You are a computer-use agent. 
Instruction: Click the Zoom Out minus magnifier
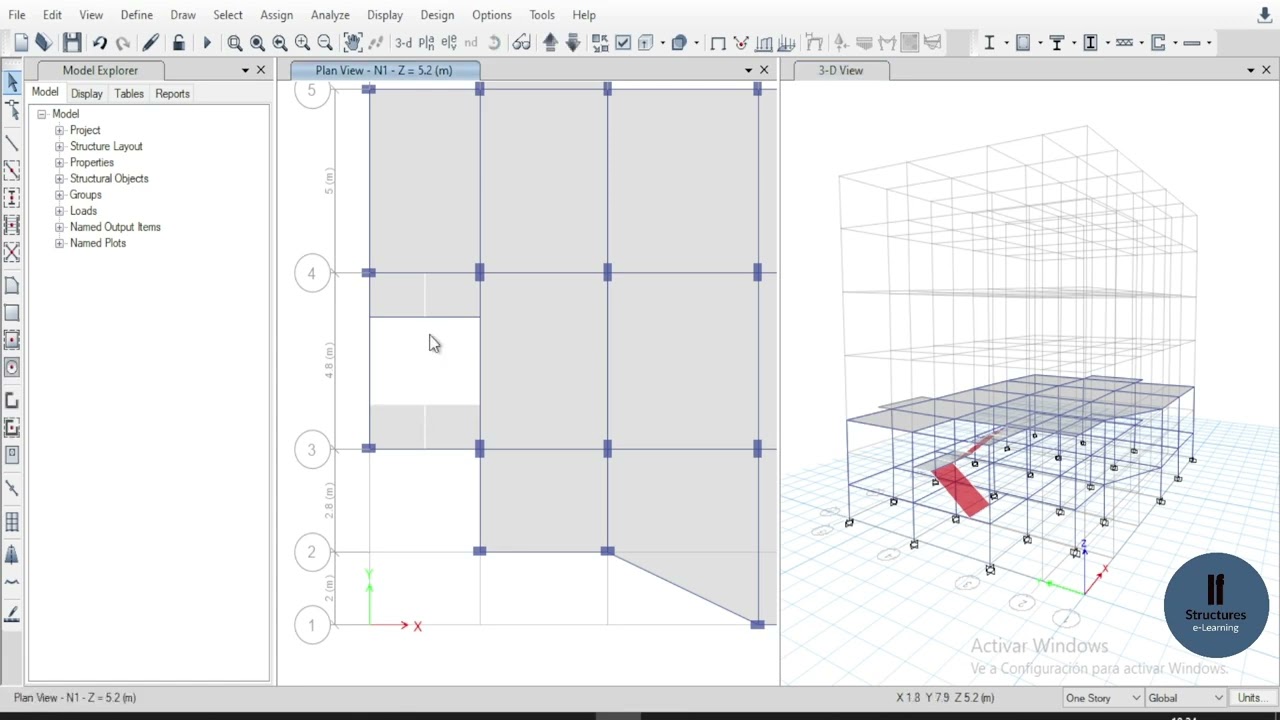pyautogui.click(x=325, y=42)
